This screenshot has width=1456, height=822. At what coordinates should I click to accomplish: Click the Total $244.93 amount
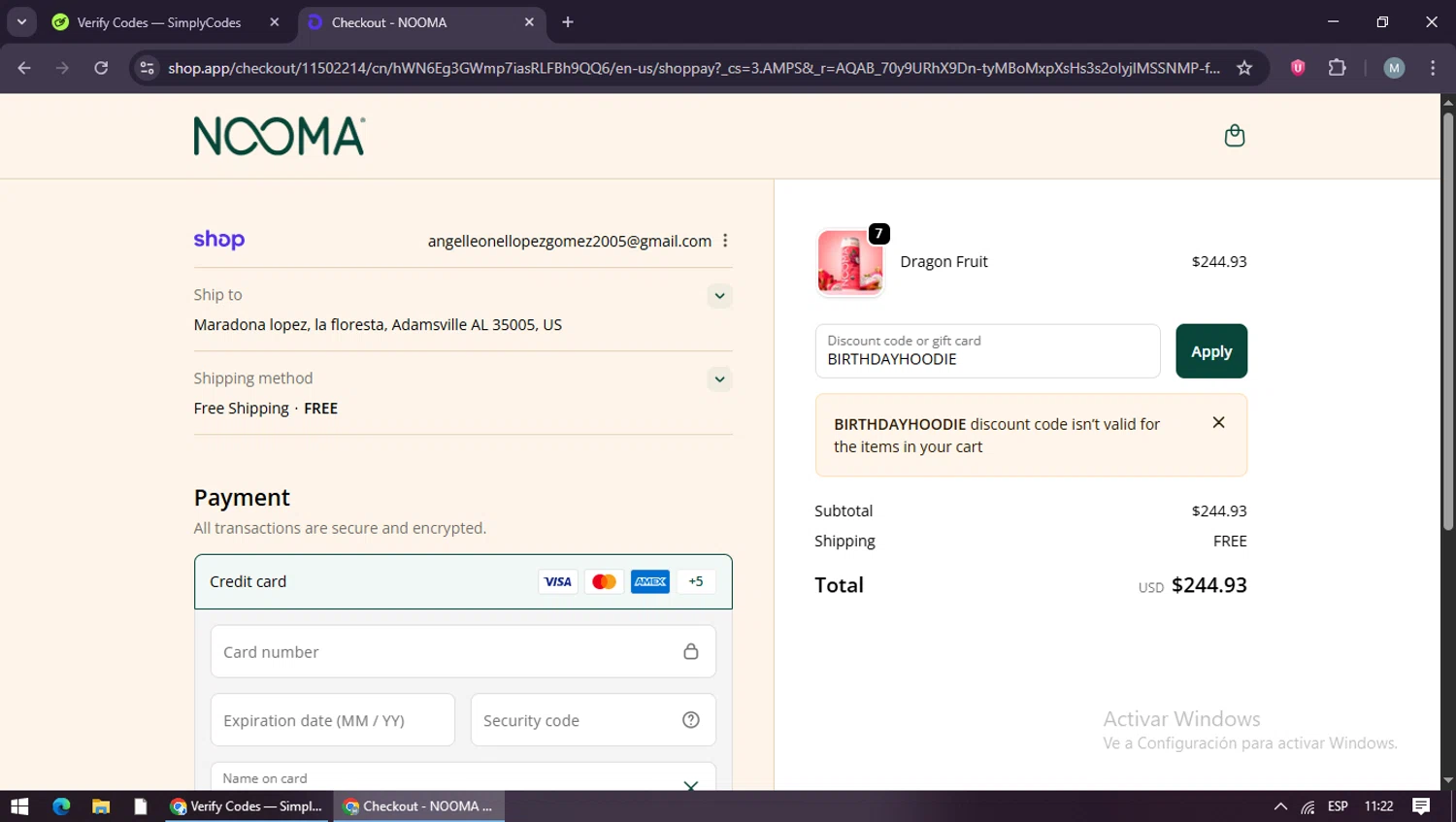coord(1208,585)
